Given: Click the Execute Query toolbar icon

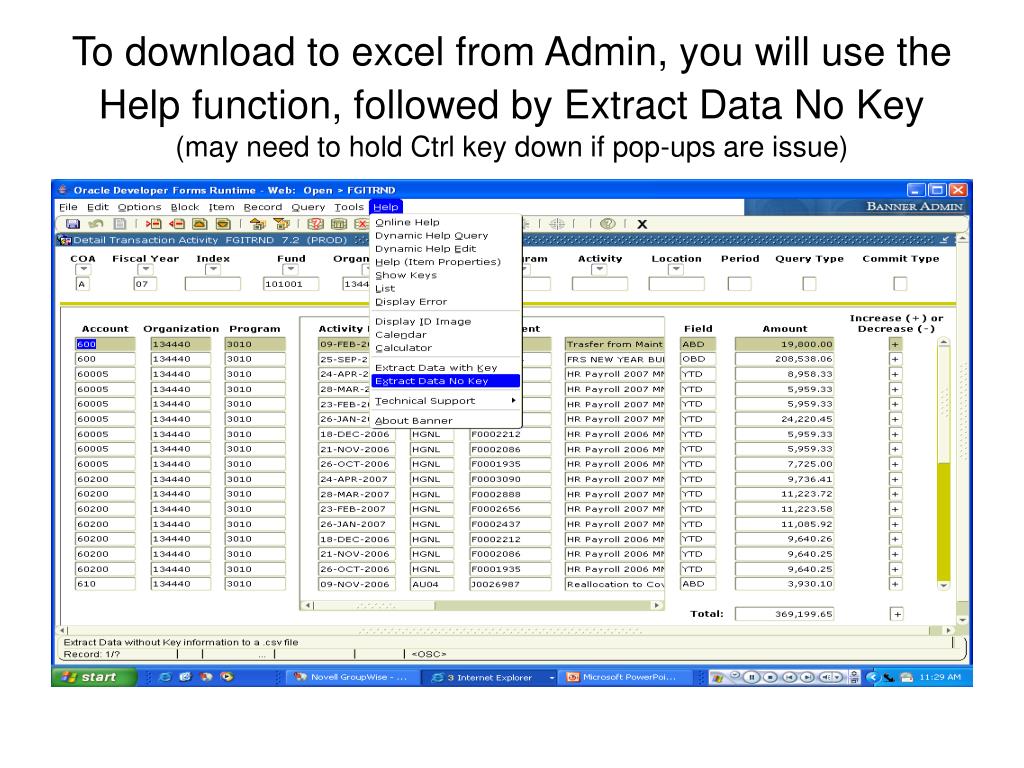Looking at the screenshot, I should point(338,224).
